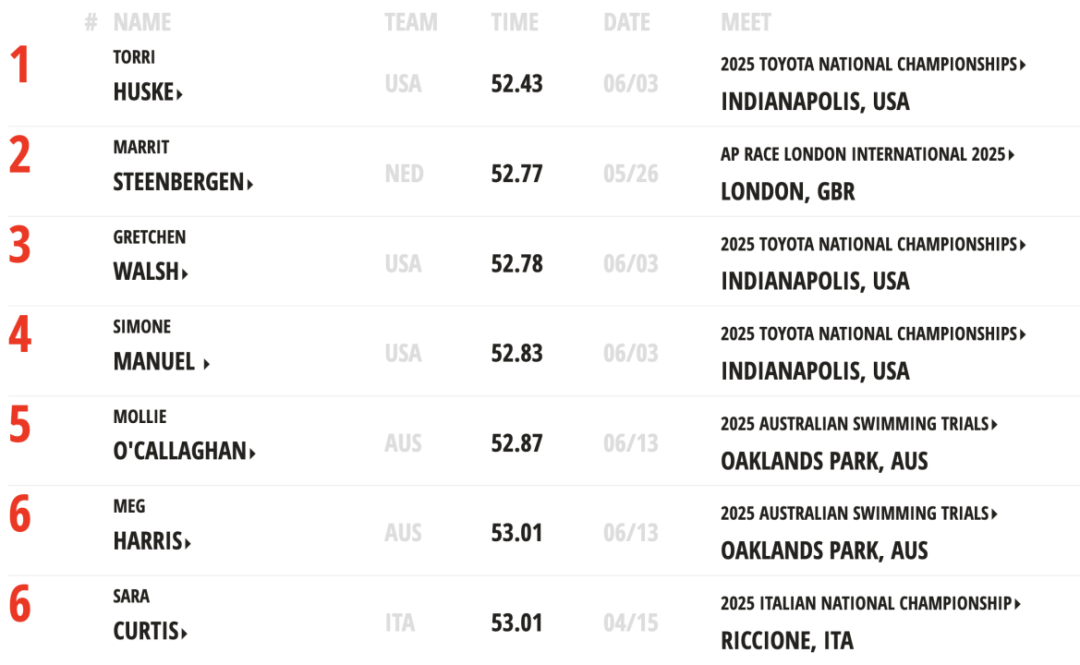This screenshot has height=665, width=1080.
Task: Open Huske's 2025 Toyota National Championships meet link
Action: click(873, 64)
